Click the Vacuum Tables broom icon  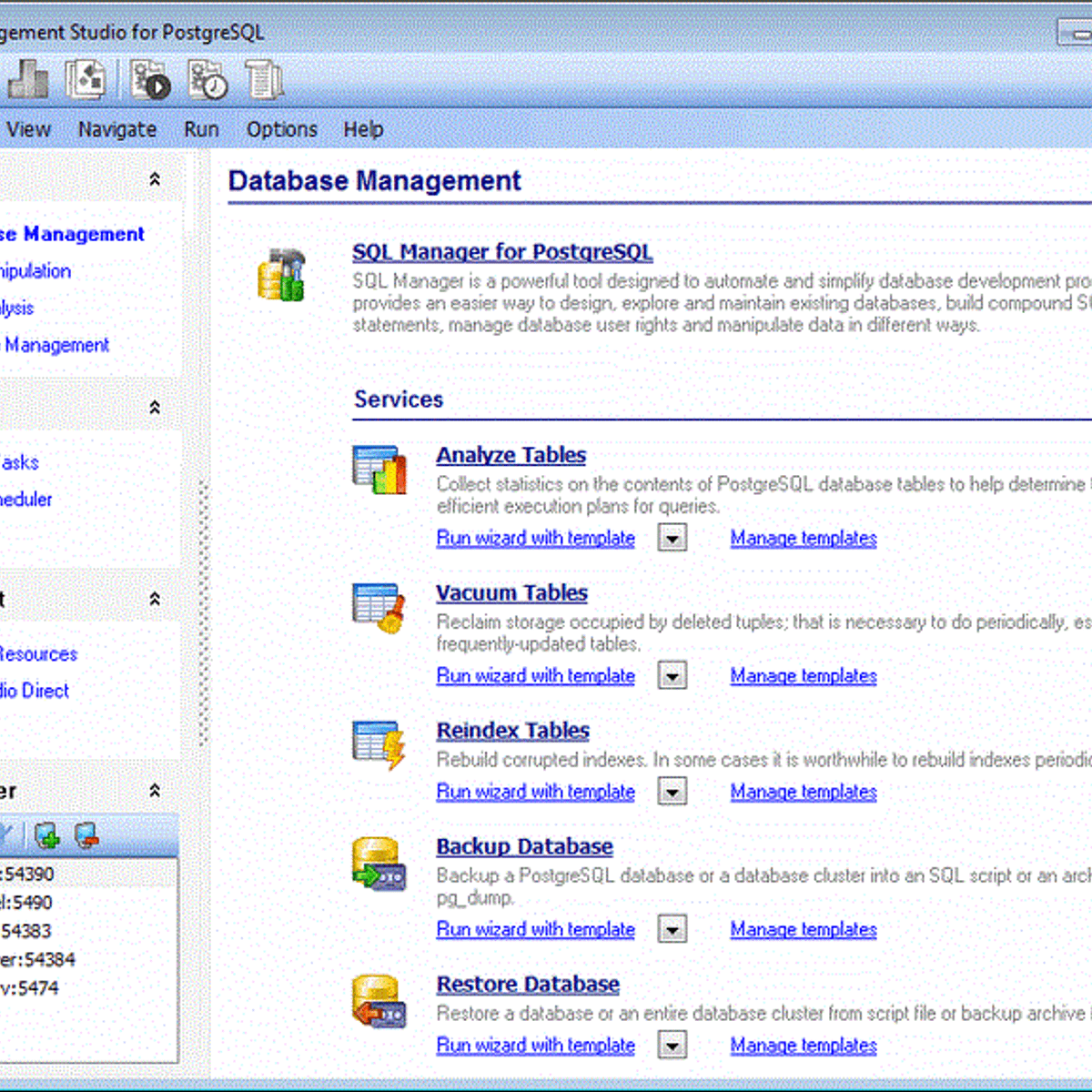(379, 607)
